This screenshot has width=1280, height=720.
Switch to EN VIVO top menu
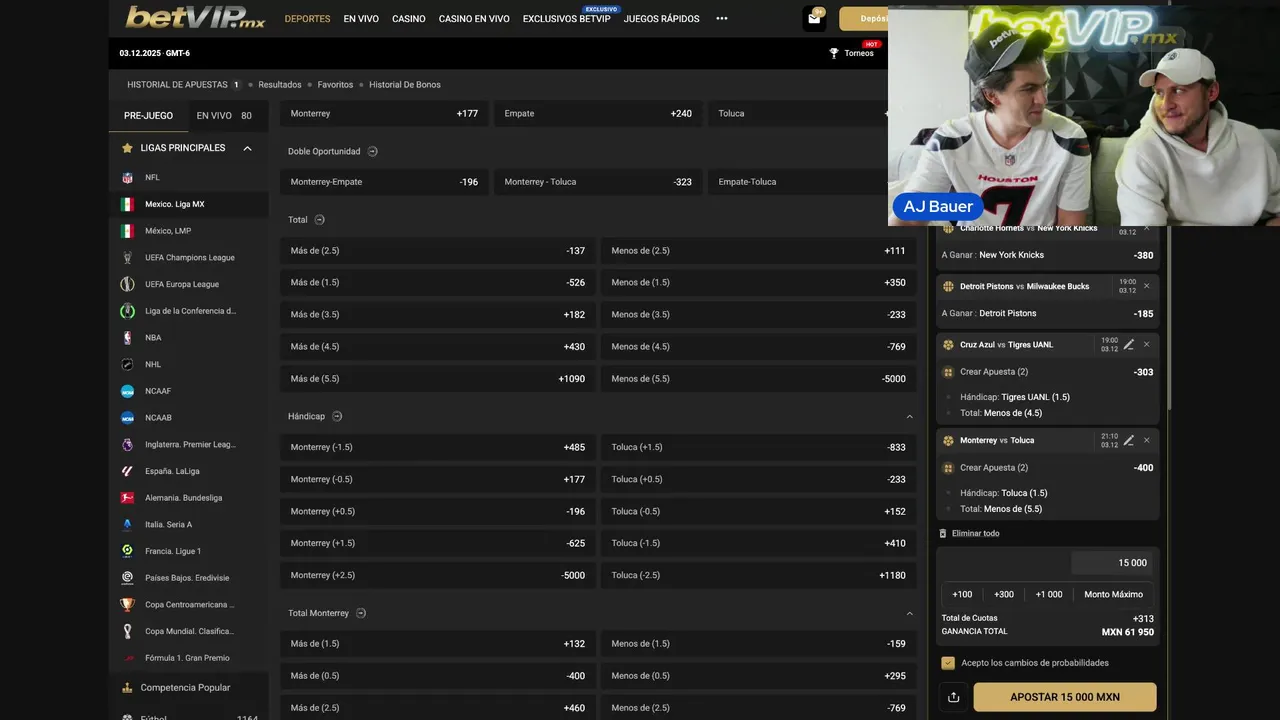tap(361, 19)
